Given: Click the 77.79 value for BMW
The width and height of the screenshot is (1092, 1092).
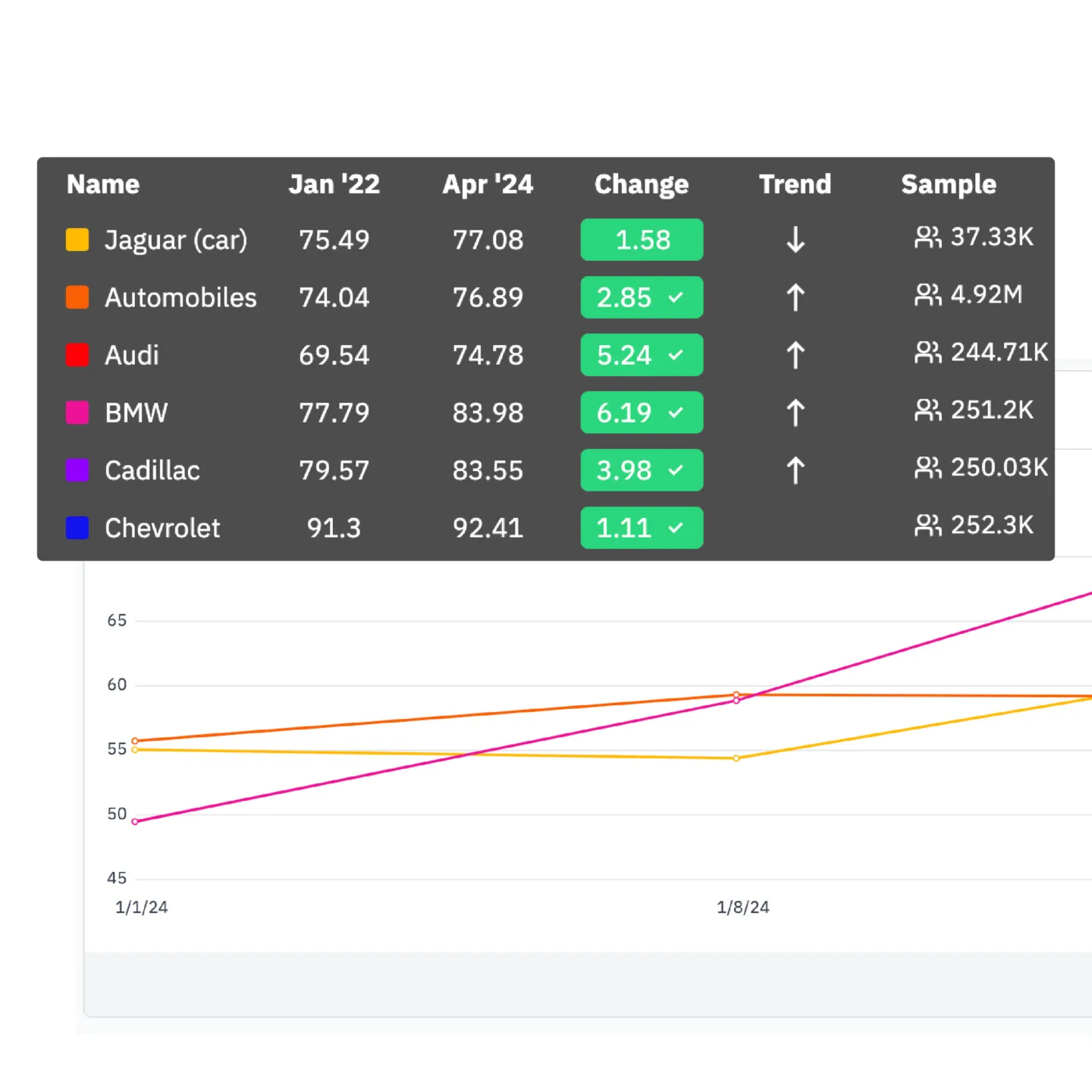Looking at the screenshot, I should pyautogui.click(x=334, y=413).
